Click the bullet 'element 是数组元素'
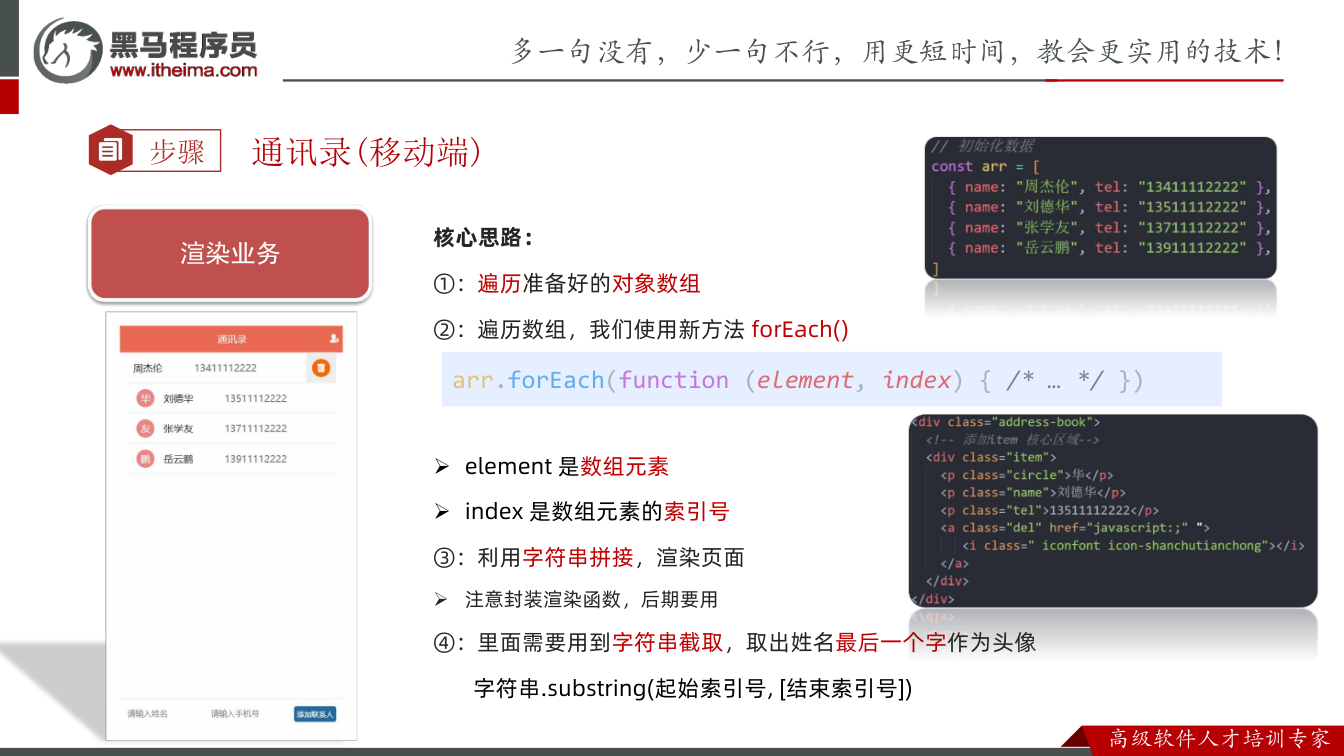The width and height of the screenshot is (1344, 756). tap(552, 466)
